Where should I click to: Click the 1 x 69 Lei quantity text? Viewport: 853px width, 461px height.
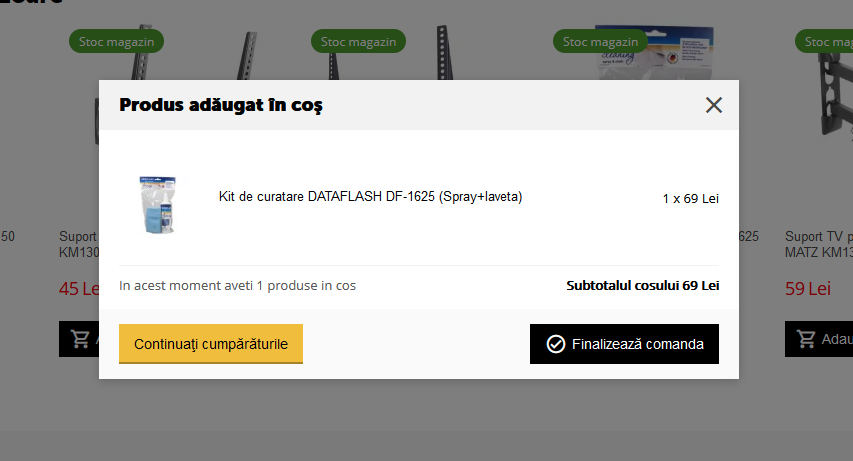coord(690,199)
